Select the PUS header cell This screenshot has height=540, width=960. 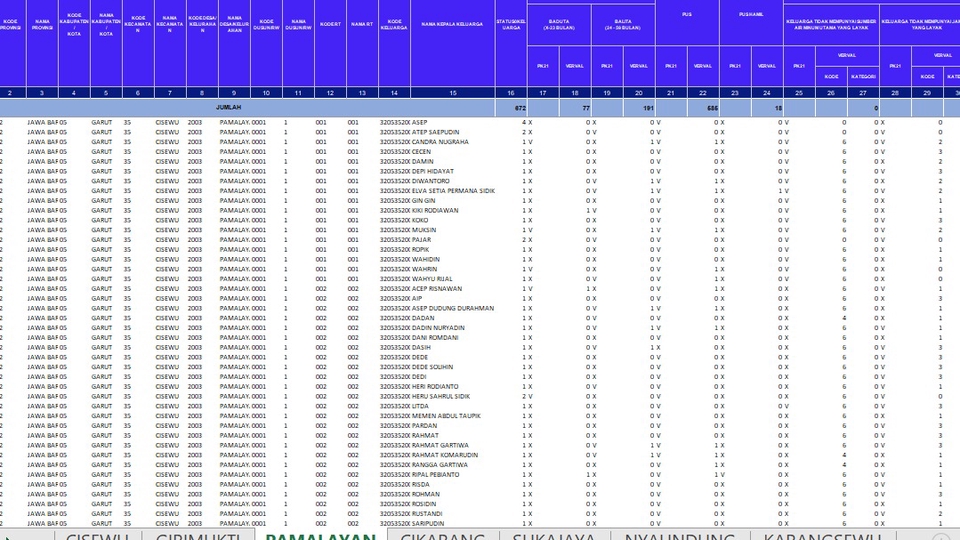tap(687, 23)
